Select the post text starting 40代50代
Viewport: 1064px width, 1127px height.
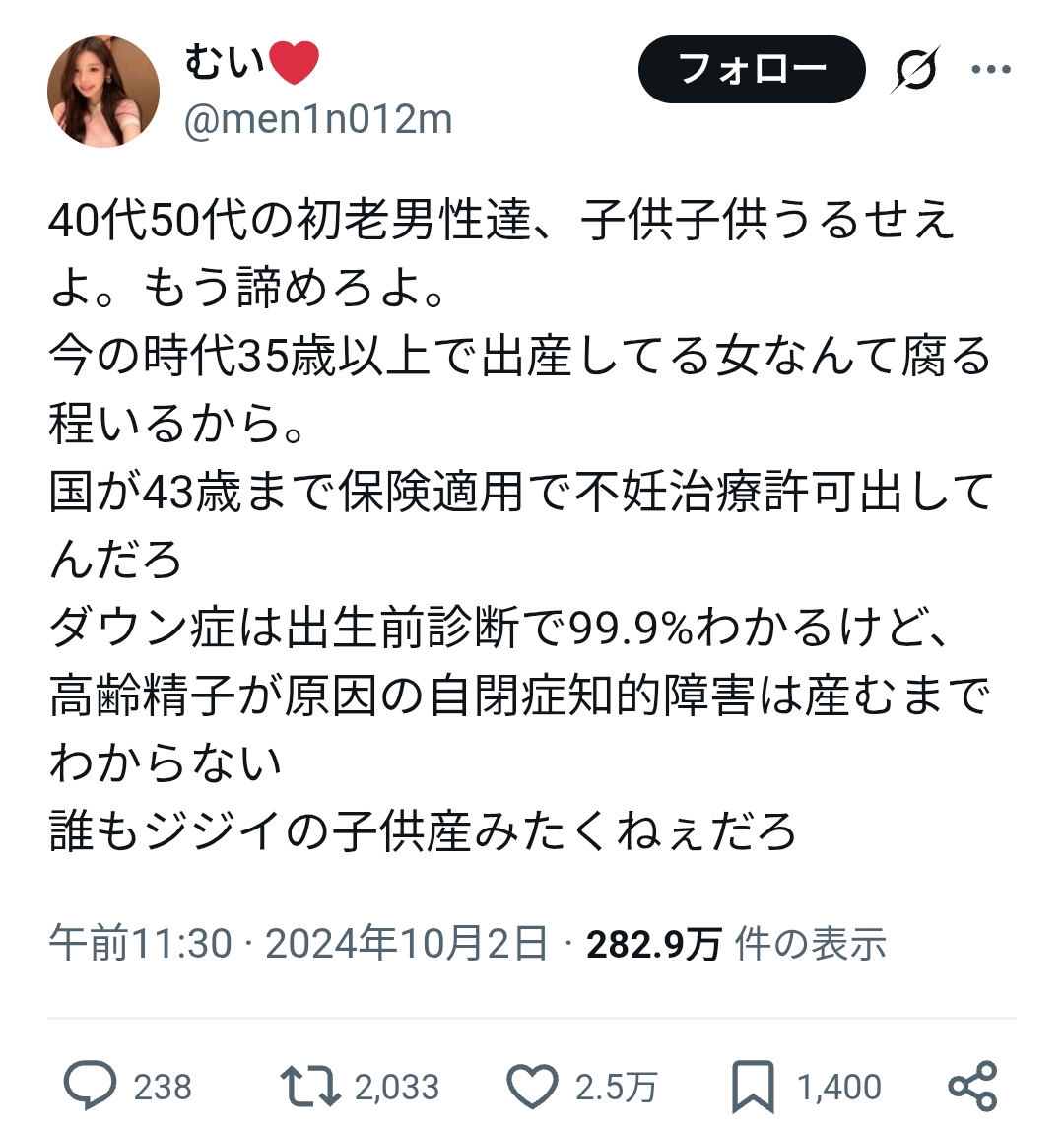pos(520,526)
